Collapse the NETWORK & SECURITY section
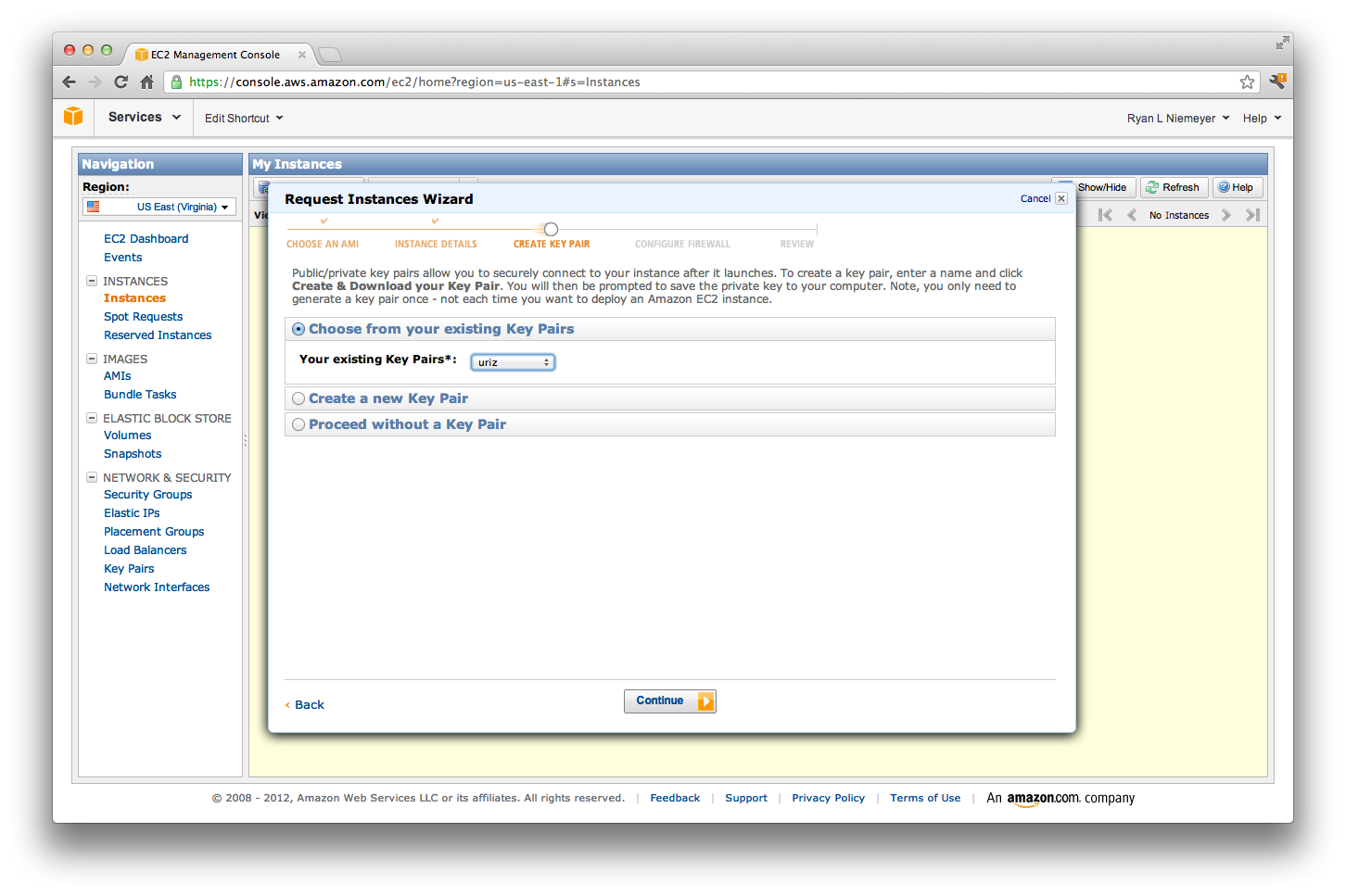 (91, 477)
